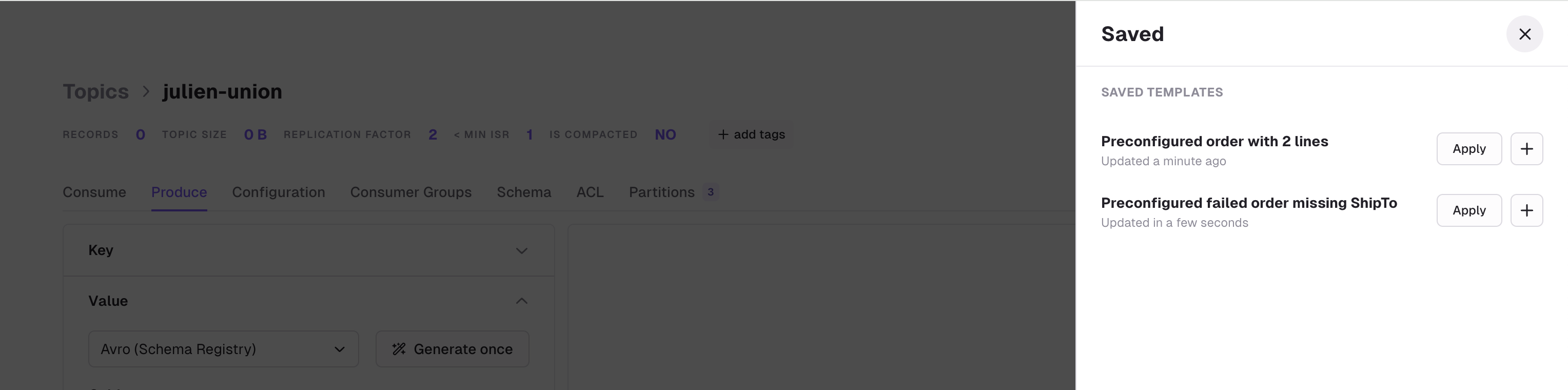Navigate to Topics breadcrumb link
The width and height of the screenshot is (1568, 390).
click(x=95, y=91)
